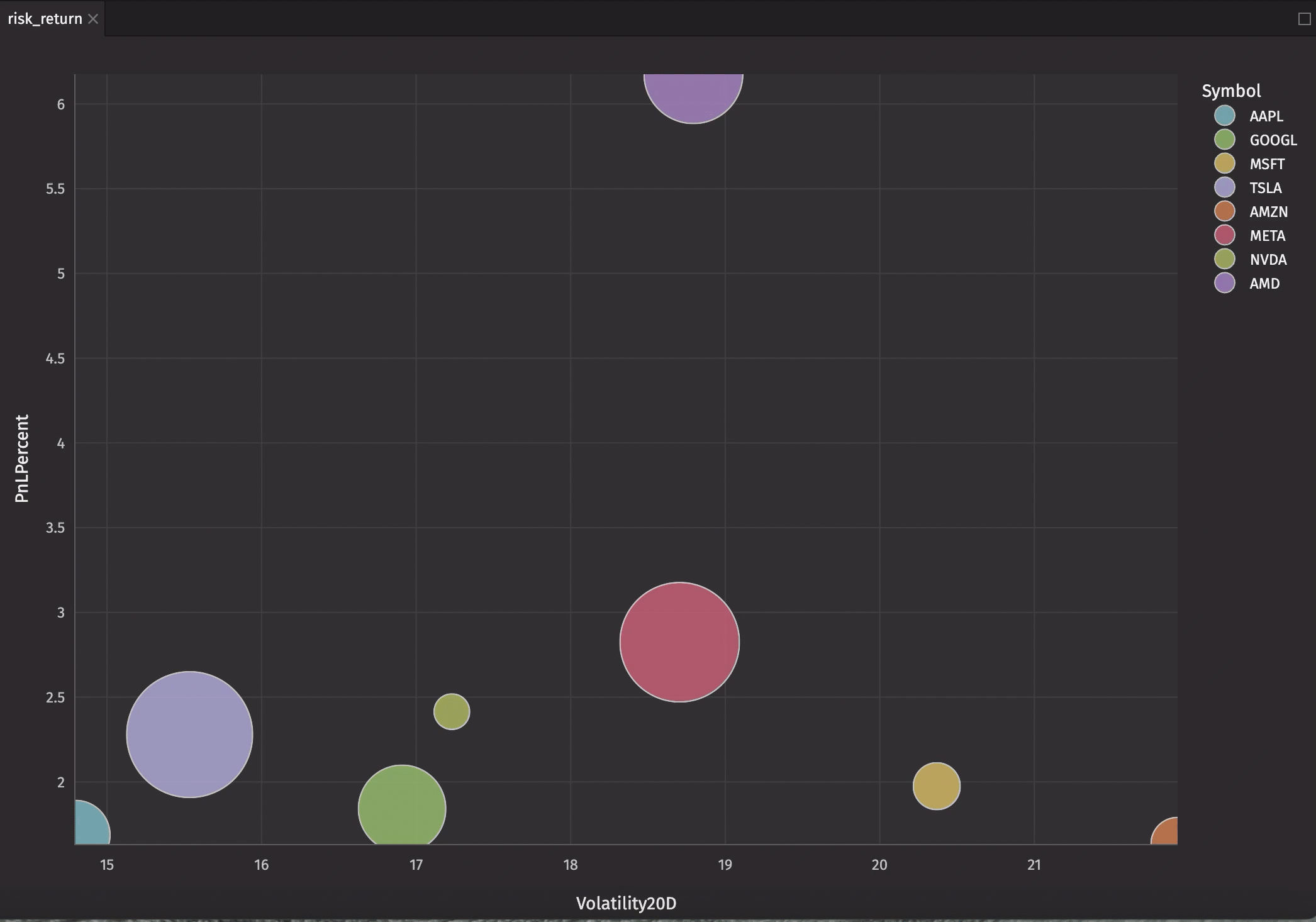This screenshot has width=1316, height=922.
Task: Click the gold MSFT bubble
Action: tap(936, 786)
